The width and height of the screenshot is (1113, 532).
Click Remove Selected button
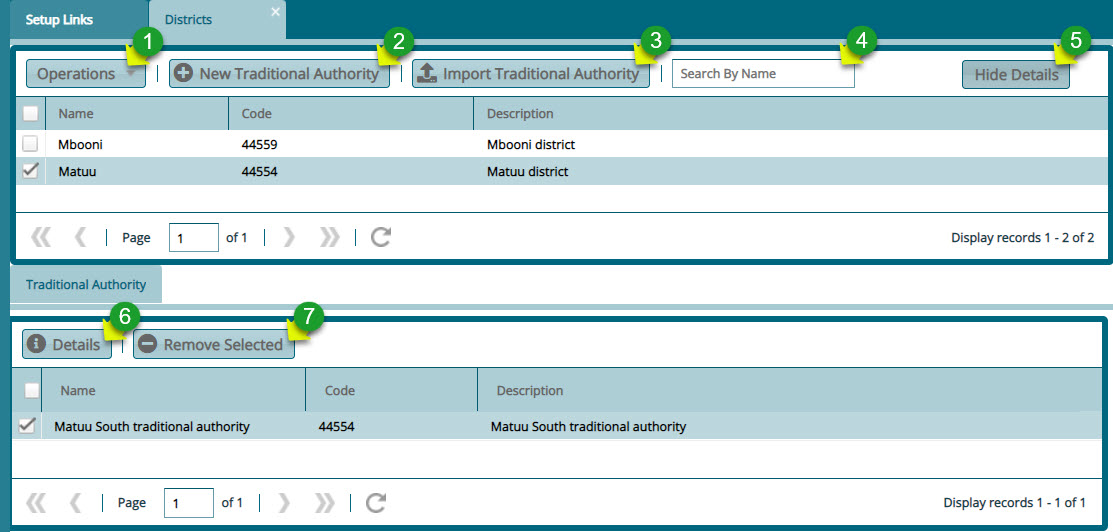[x=213, y=345]
